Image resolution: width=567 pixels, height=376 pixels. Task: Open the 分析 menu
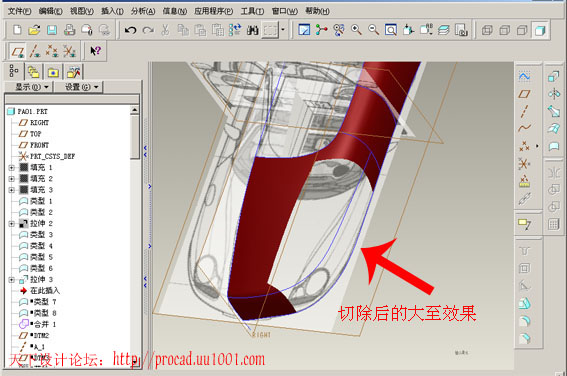(143, 11)
